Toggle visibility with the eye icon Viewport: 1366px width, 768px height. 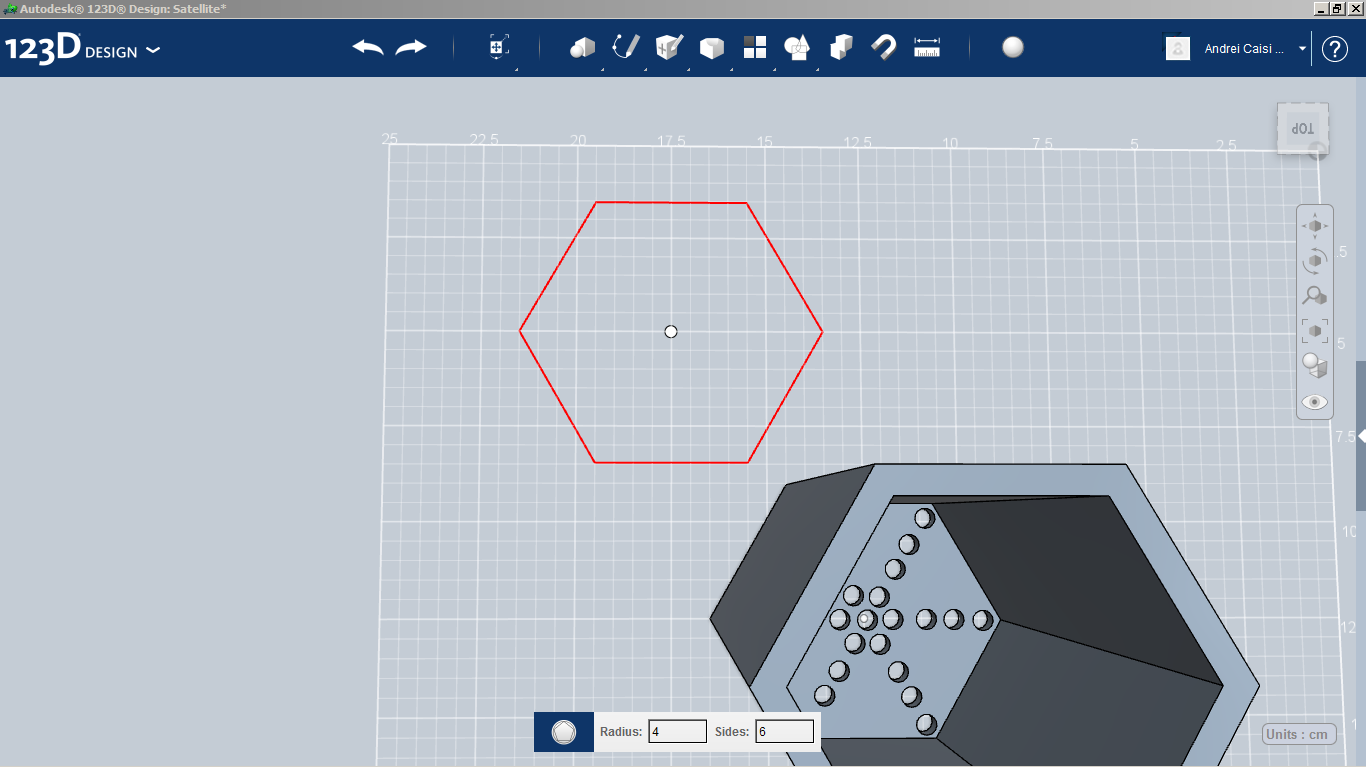point(1315,402)
